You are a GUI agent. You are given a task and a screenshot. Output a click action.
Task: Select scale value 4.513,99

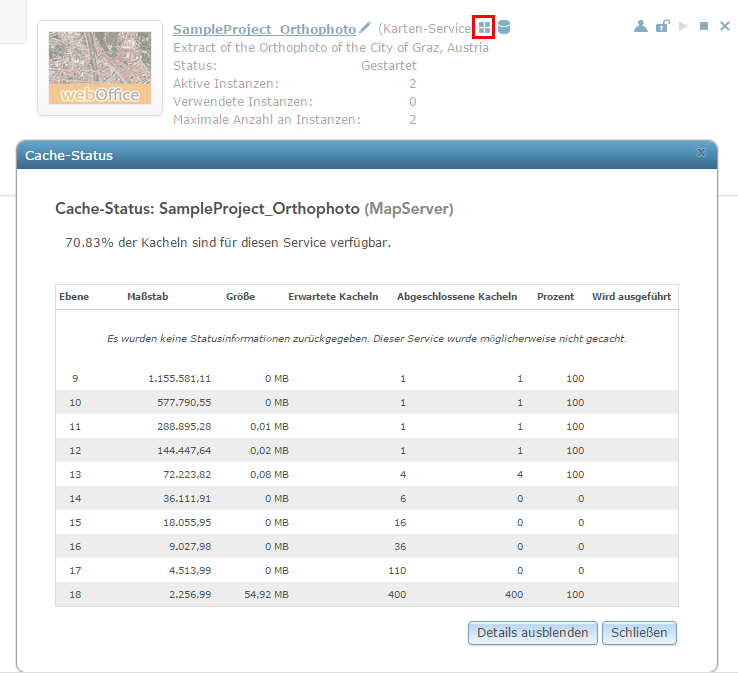[x=190, y=570]
